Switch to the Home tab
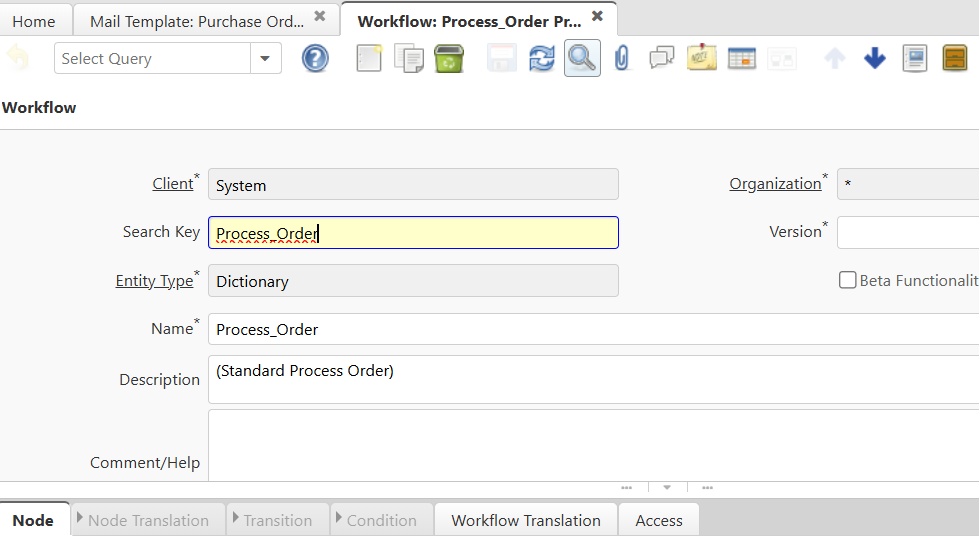The image size is (979, 547). [x=34, y=21]
